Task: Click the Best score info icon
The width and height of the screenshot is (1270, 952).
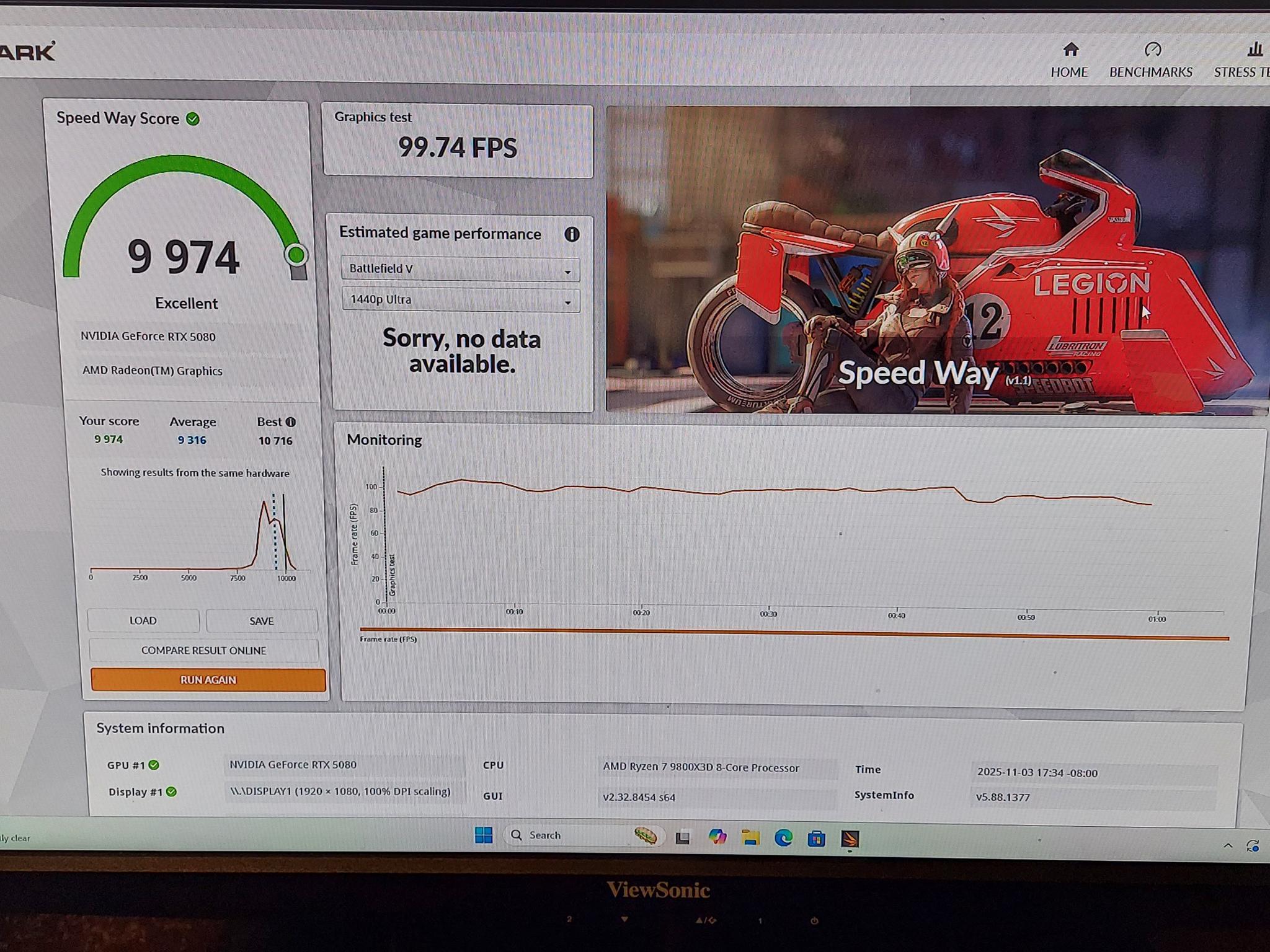Action: 290,422
